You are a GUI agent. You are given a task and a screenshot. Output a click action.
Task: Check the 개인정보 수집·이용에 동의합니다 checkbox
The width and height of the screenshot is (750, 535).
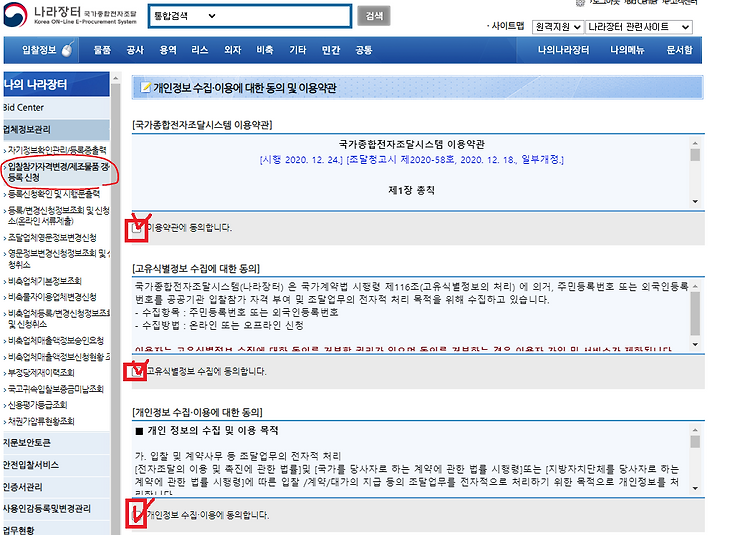(x=138, y=515)
